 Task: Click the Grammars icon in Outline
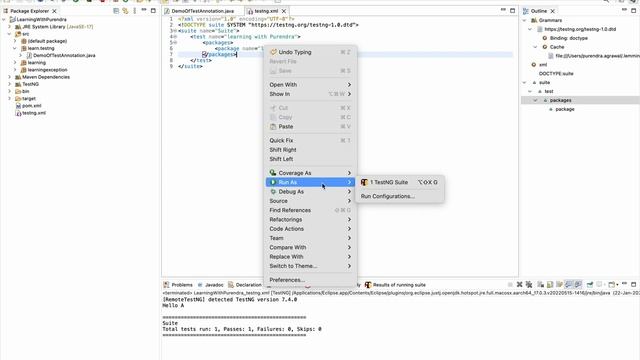pos(534,20)
